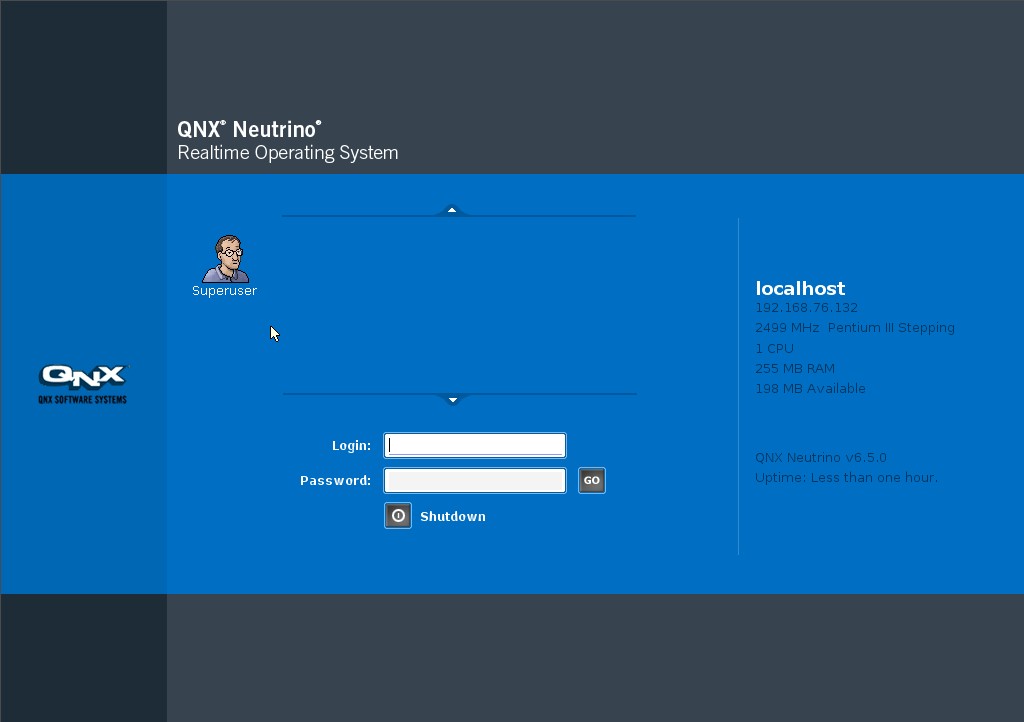Click the 198 MB Available text
The width and height of the screenshot is (1024, 722).
point(810,388)
